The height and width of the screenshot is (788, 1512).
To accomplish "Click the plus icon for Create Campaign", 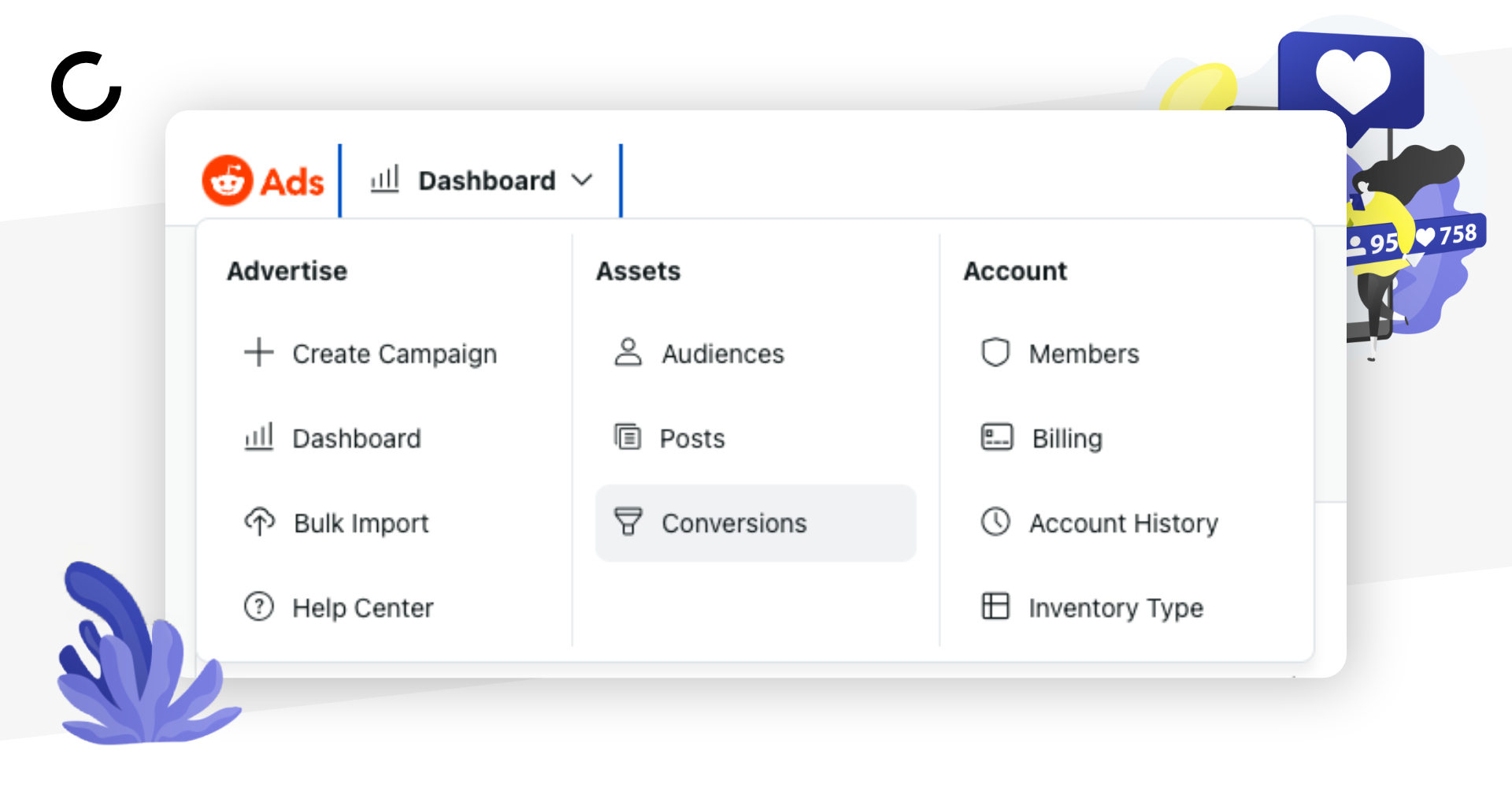I will click(258, 352).
